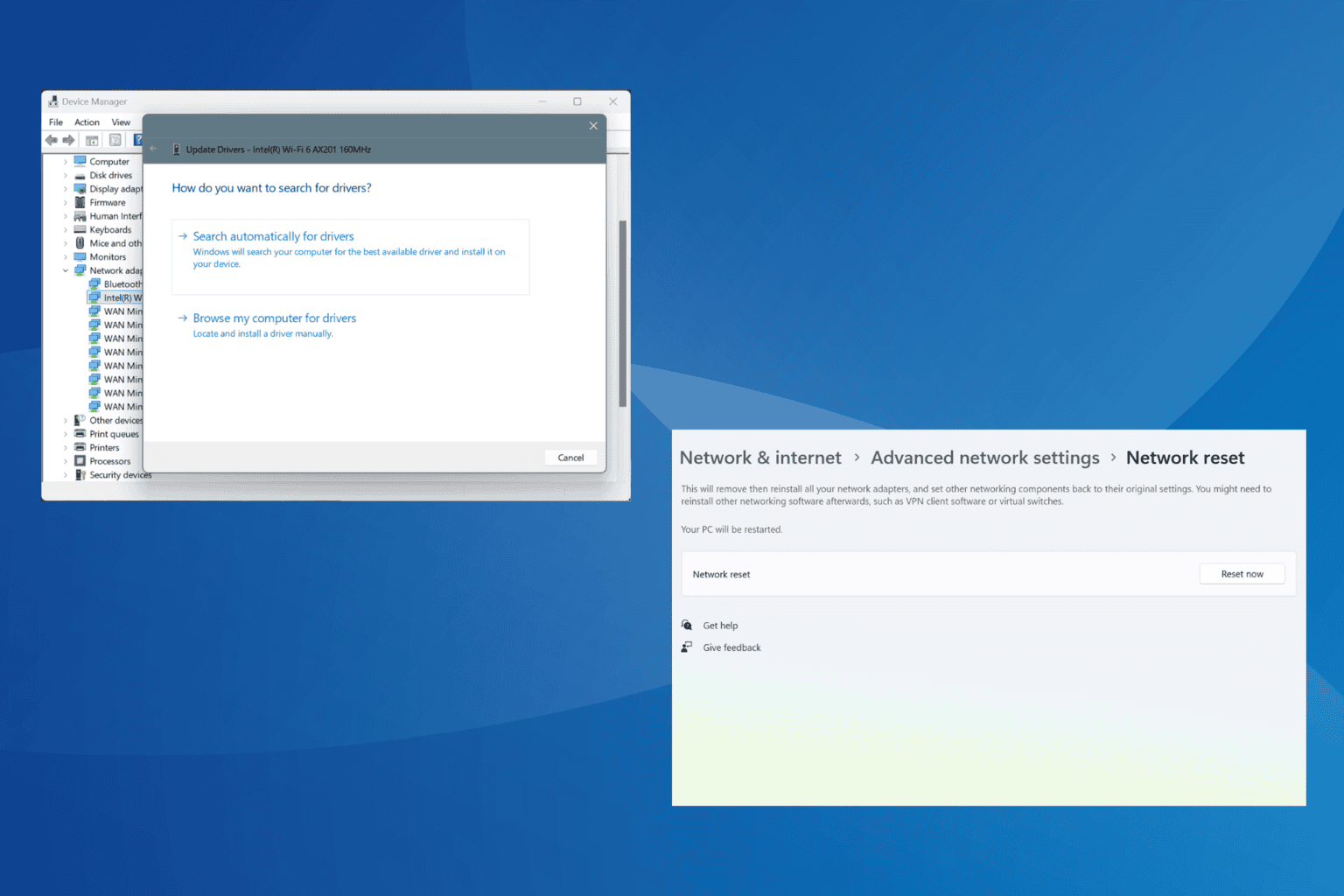Open the Get help link
1344x896 pixels.
(x=720, y=626)
